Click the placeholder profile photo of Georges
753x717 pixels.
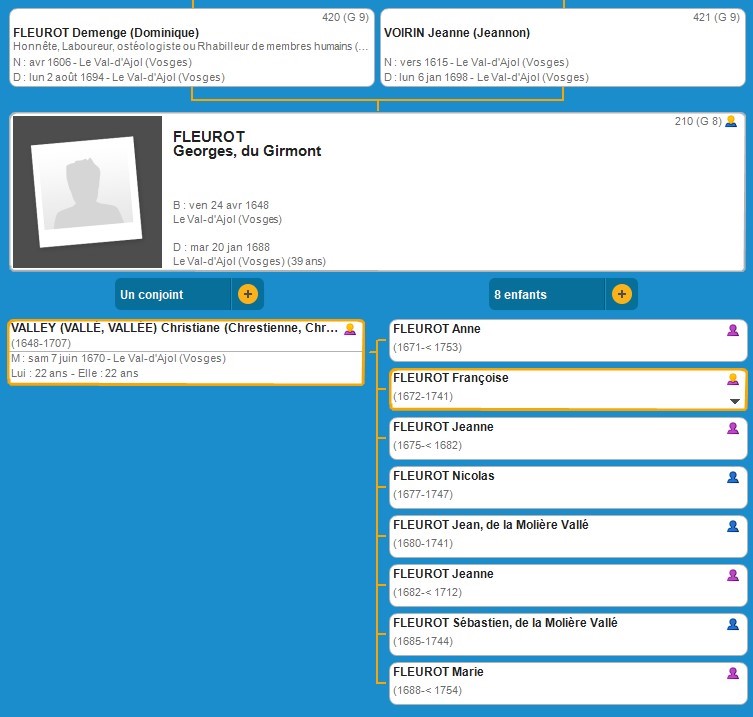coord(87,192)
